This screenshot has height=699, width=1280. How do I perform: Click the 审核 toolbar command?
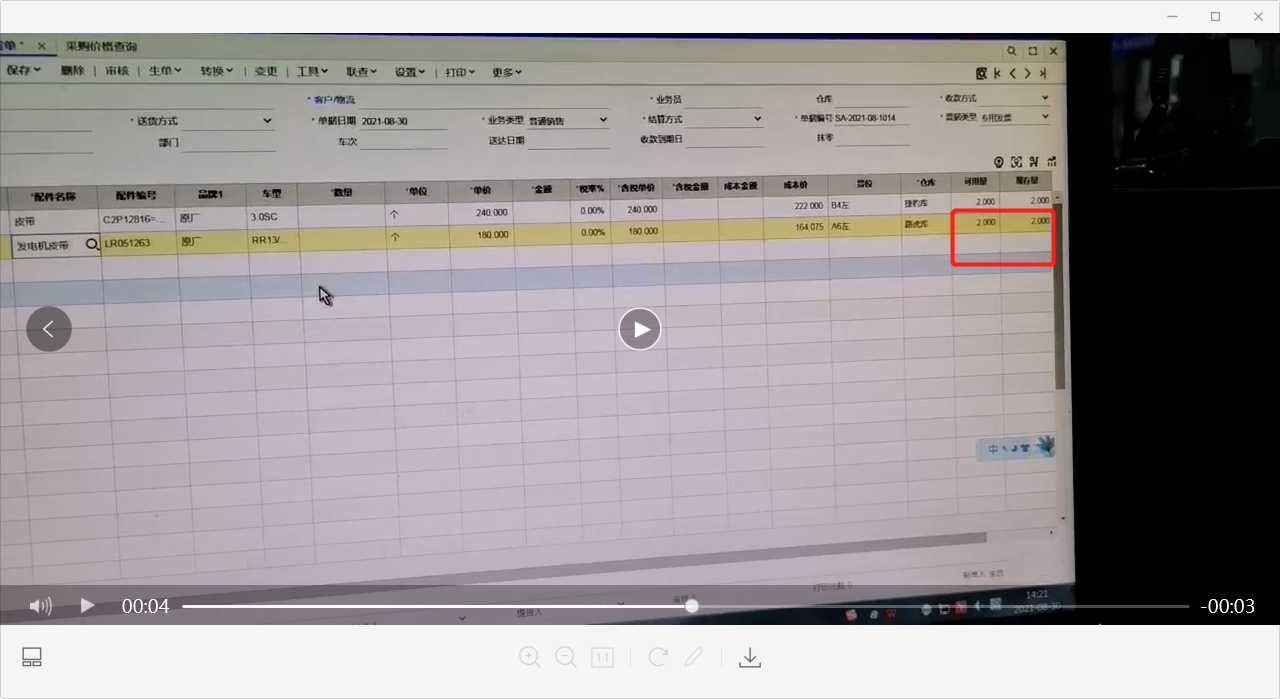click(x=117, y=71)
